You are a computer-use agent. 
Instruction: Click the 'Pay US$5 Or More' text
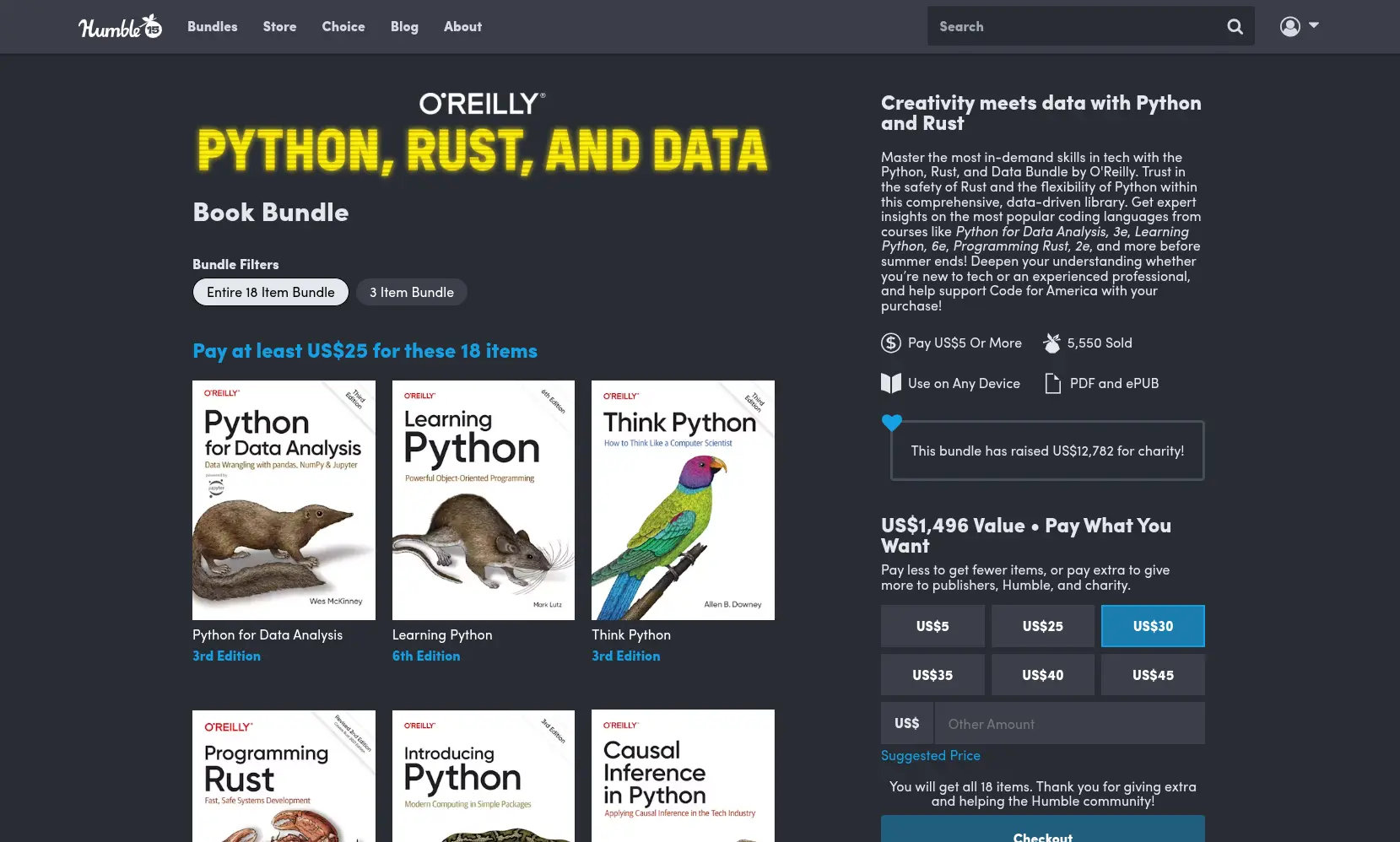(x=965, y=343)
